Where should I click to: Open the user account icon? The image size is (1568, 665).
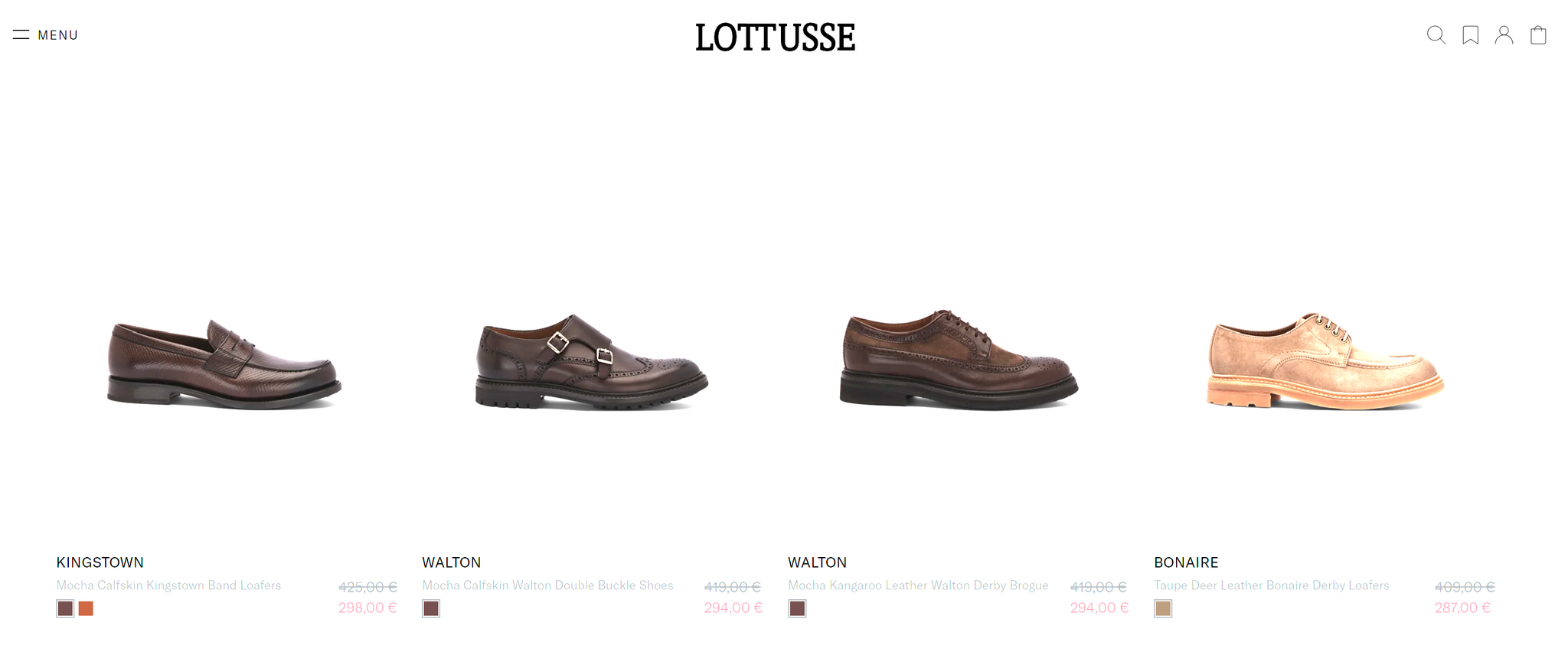tap(1504, 35)
